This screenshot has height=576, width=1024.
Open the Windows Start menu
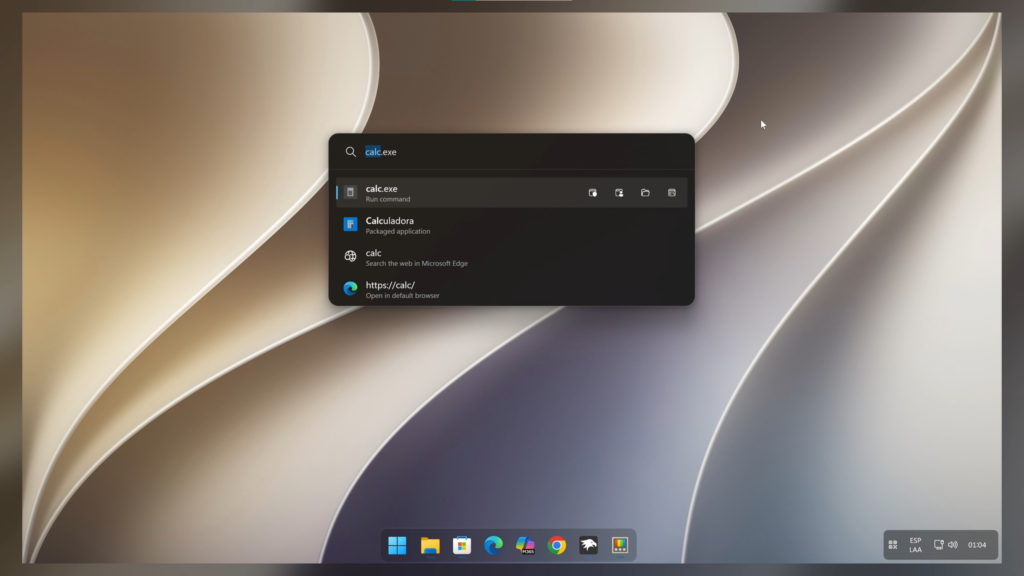(397, 545)
